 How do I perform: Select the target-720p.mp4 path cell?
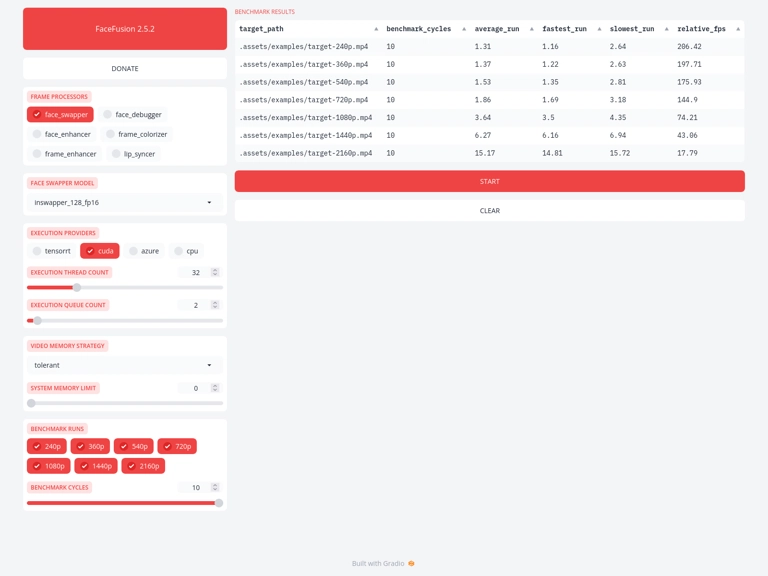(x=308, y=99)
